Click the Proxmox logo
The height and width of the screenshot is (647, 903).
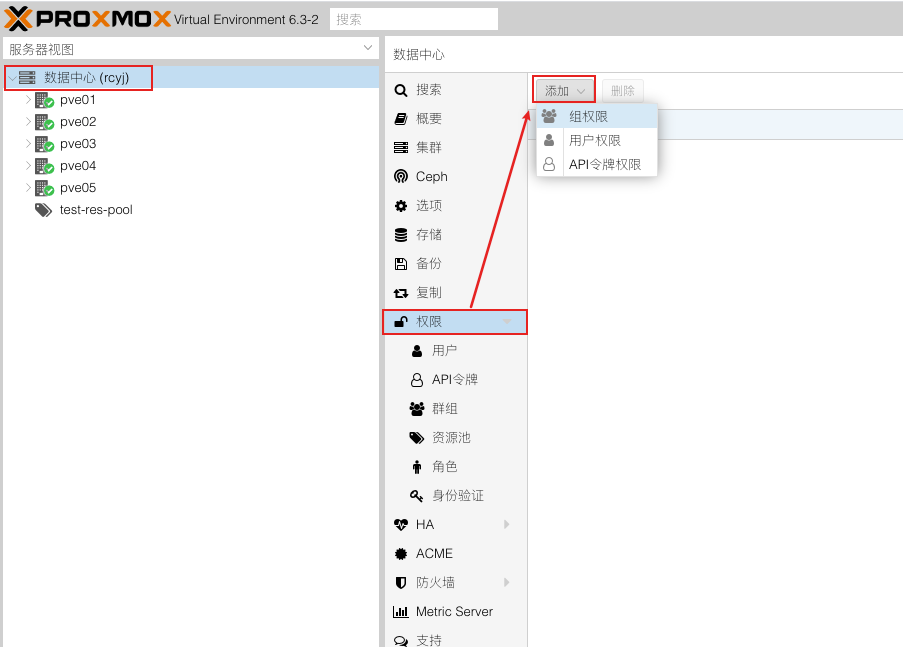(88, 18)
